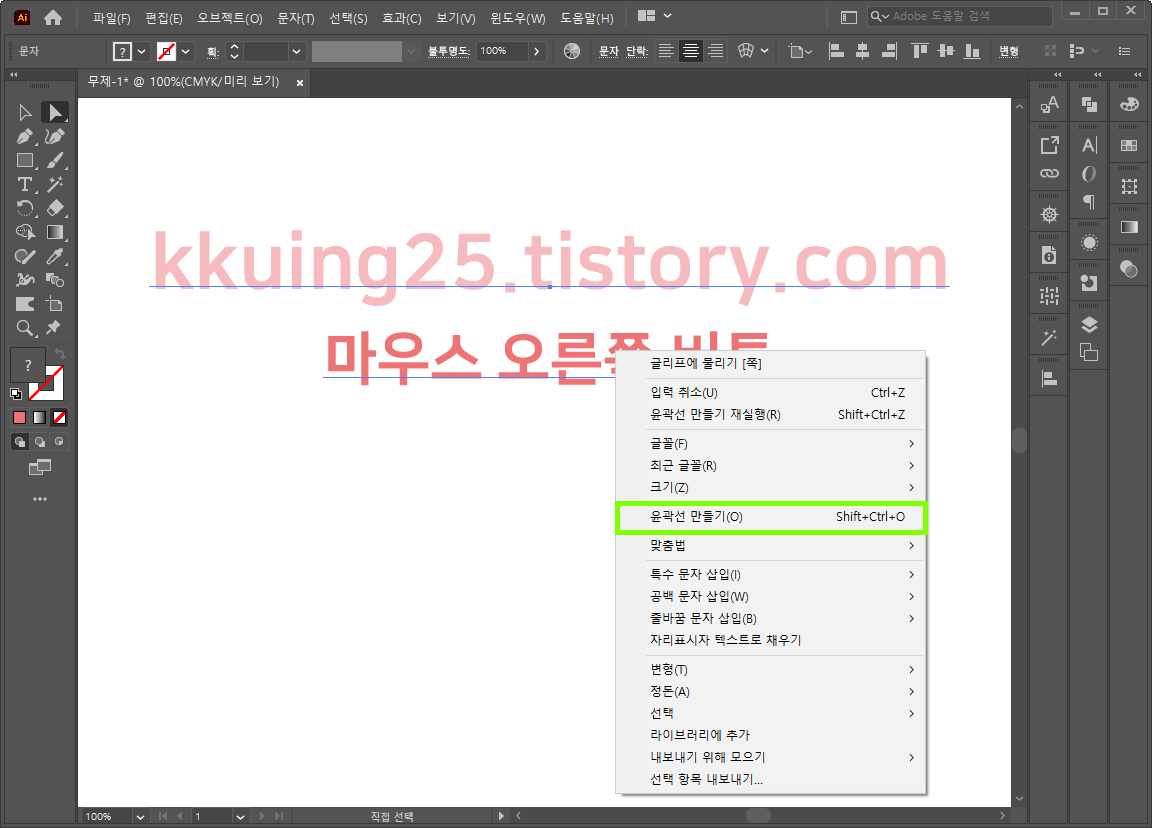The width and height of the screenshot is (1152, 828).
Task: Click the vertical canvas scrollbar thumb
Action: (x=1019, y=441)
